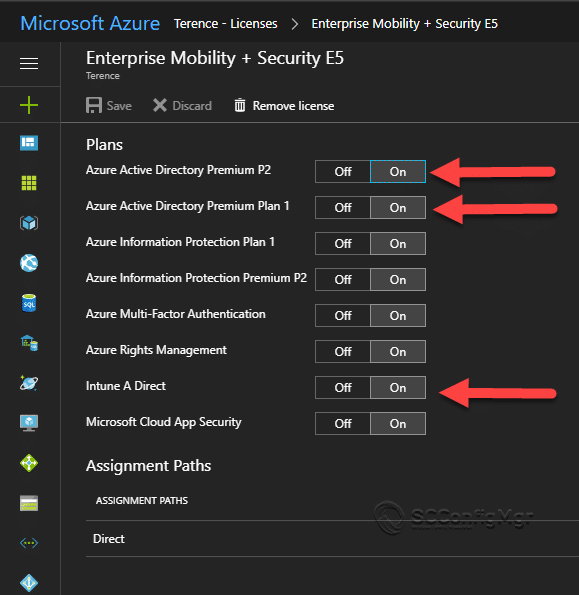Image resolution: width=579 pixels, height=595 pixels.
Task: Click the Azure Multi-Factor Authentication label
Action: pyautogui.click(x=176, y=314)
